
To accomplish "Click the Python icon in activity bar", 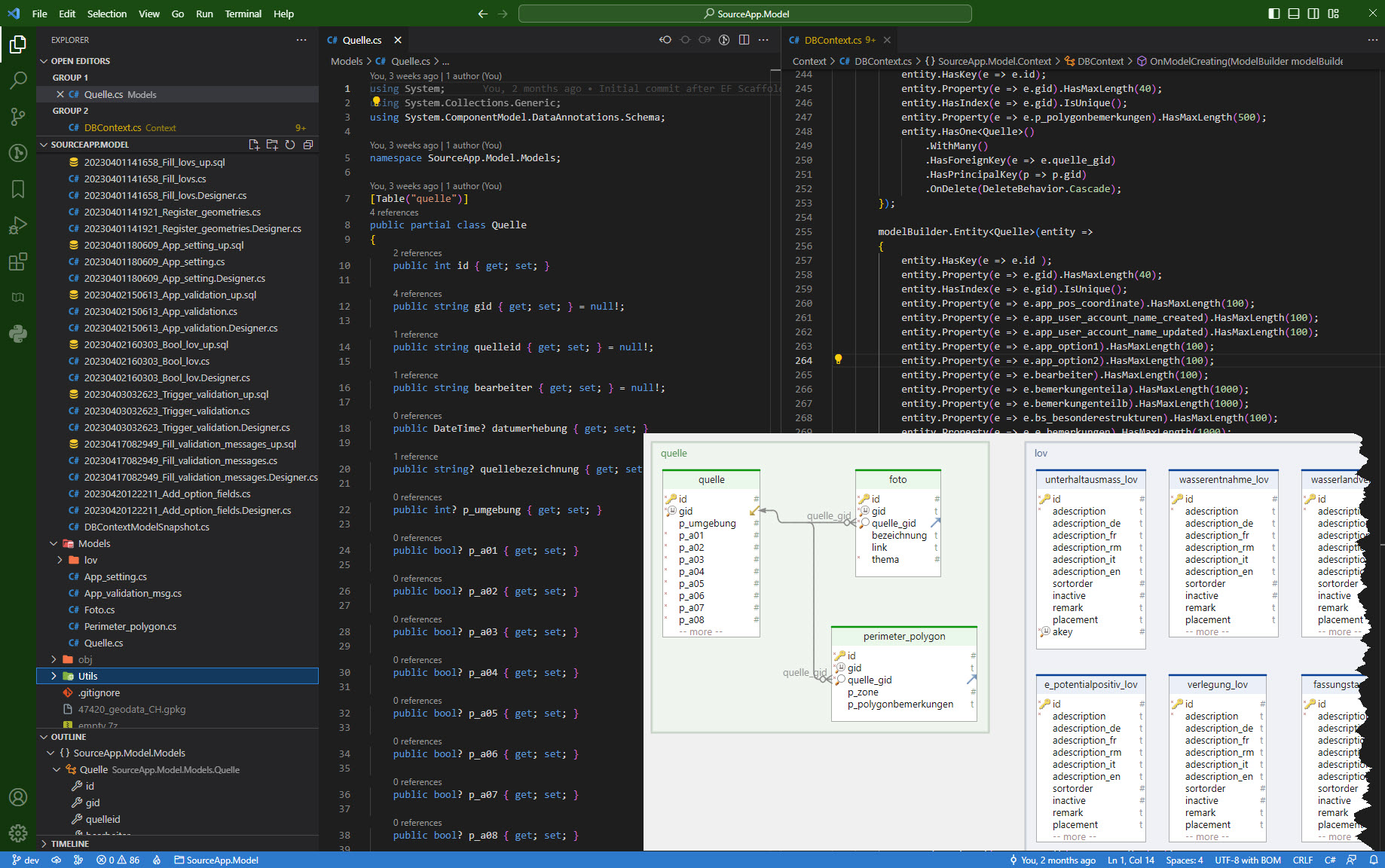I will (18, 334).
